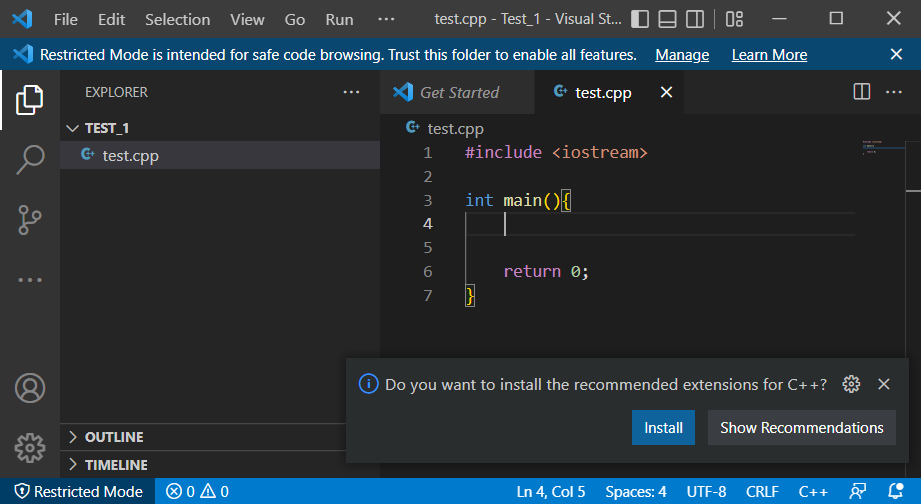Close the C++ extensions notification
The height and width of the screenshot is (504, 921).
(x=883, y=384)
